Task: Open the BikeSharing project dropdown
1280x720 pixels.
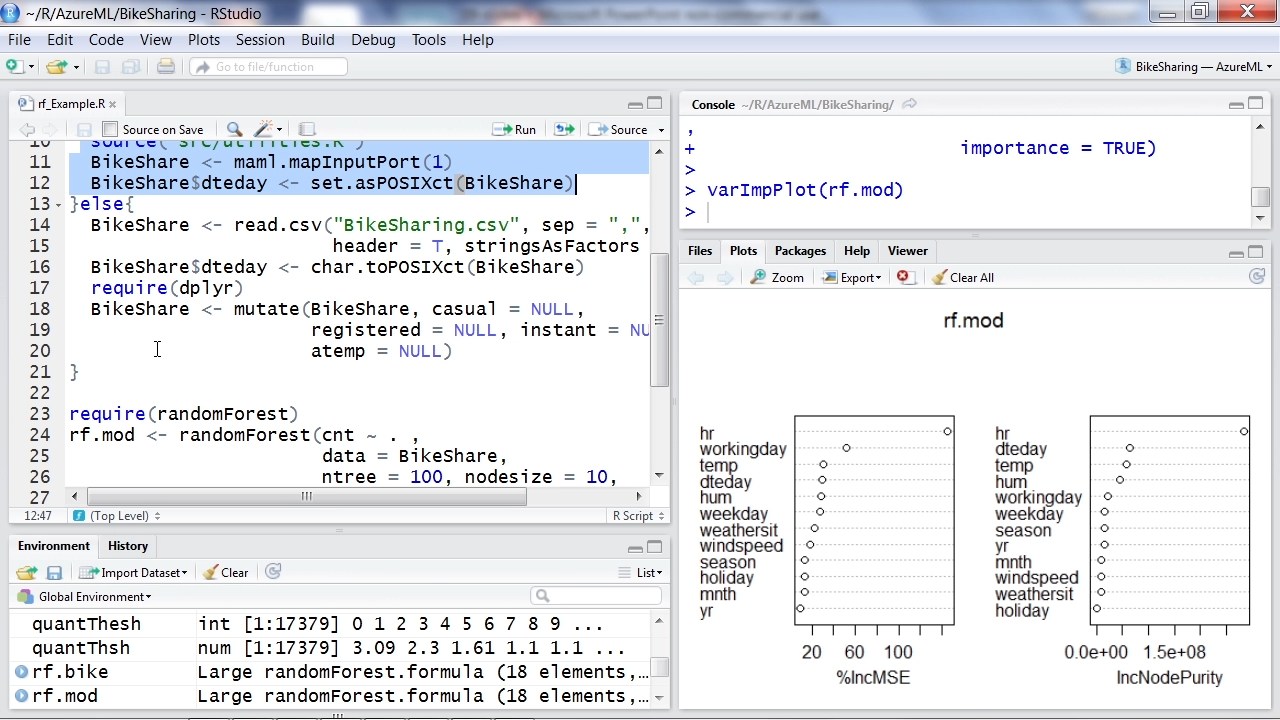Action: point(1194,67)
